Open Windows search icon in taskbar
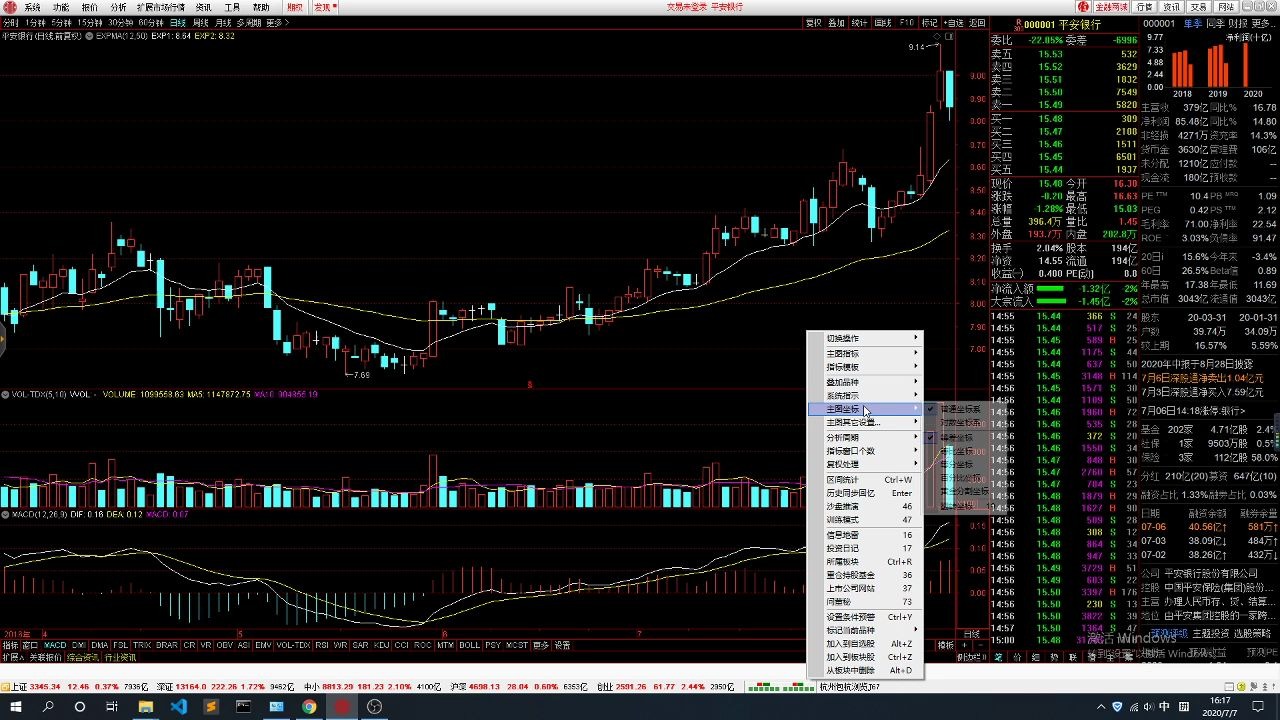The image size is (1280, 720). click(x=47, y=706)
